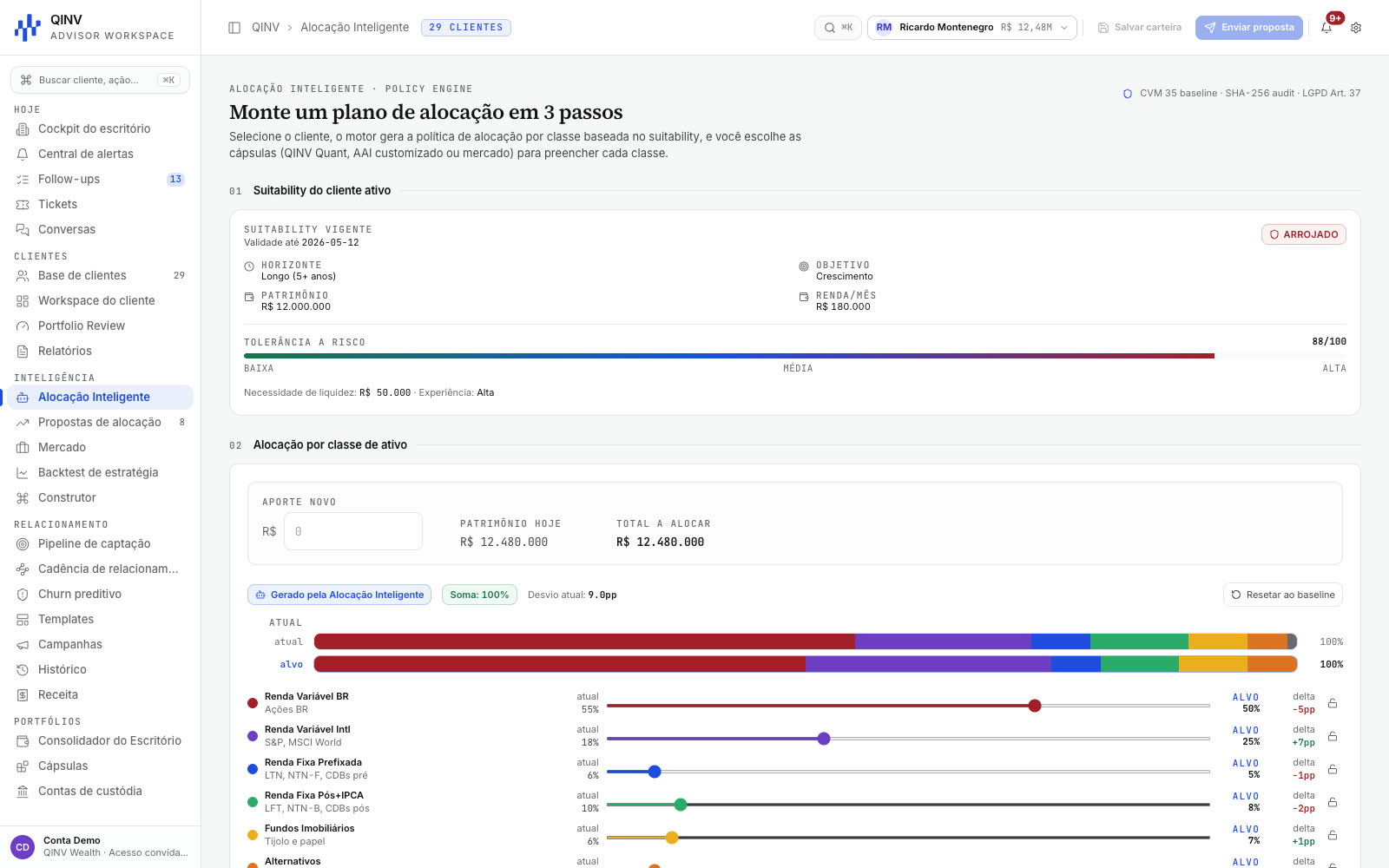The width and height of the screenshot is (1389, 868).
Task: Toggle lock for Renda Variável Intl
Action: click(x=1333, y=736)
